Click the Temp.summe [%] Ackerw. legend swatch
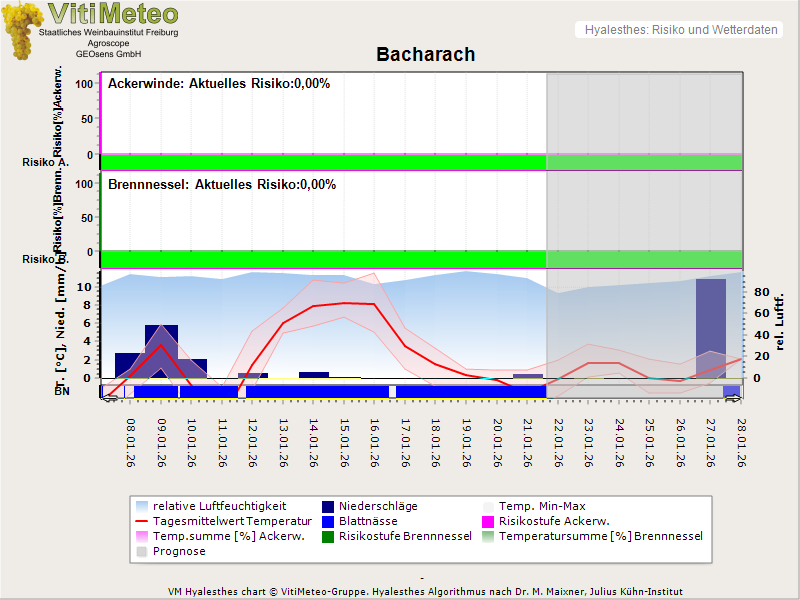 pyautogui.click(x=142, y=536)
